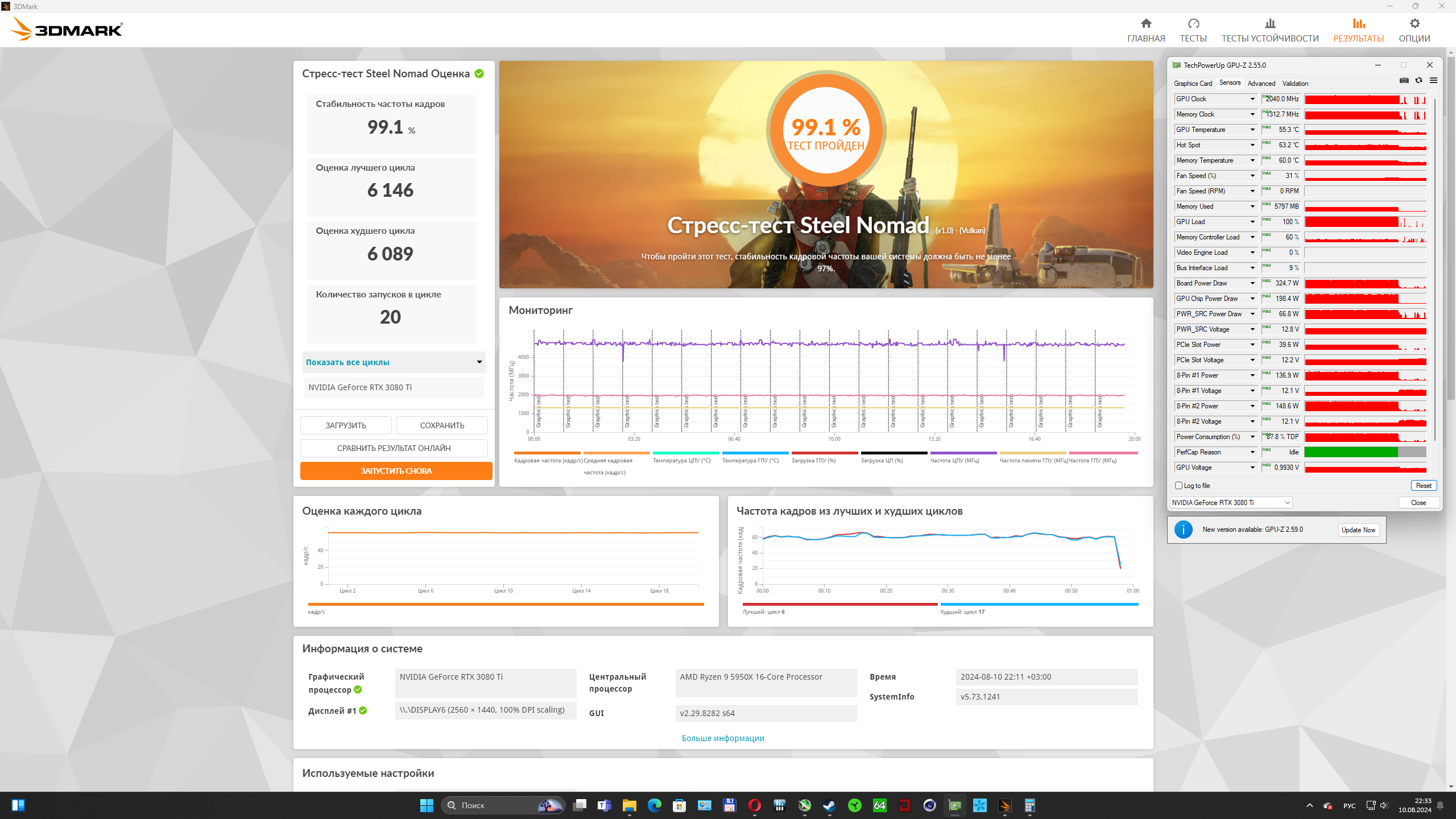Screen dimensions: 1456x819
Task: Open the GPU selection combo box in GPU-Z
Action: pos(1231,503)
